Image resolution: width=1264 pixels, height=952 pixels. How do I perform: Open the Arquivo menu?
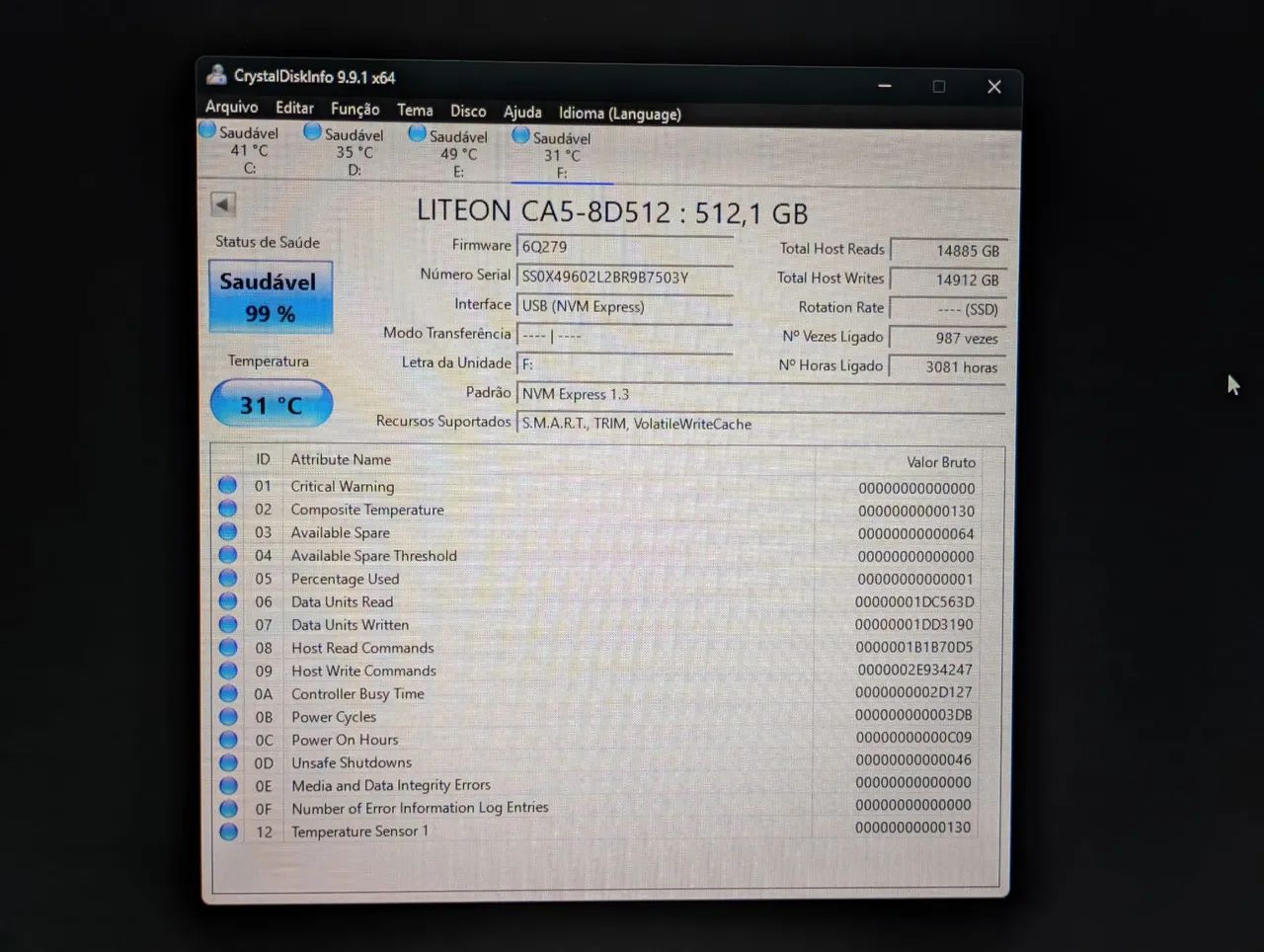point(231,107)
